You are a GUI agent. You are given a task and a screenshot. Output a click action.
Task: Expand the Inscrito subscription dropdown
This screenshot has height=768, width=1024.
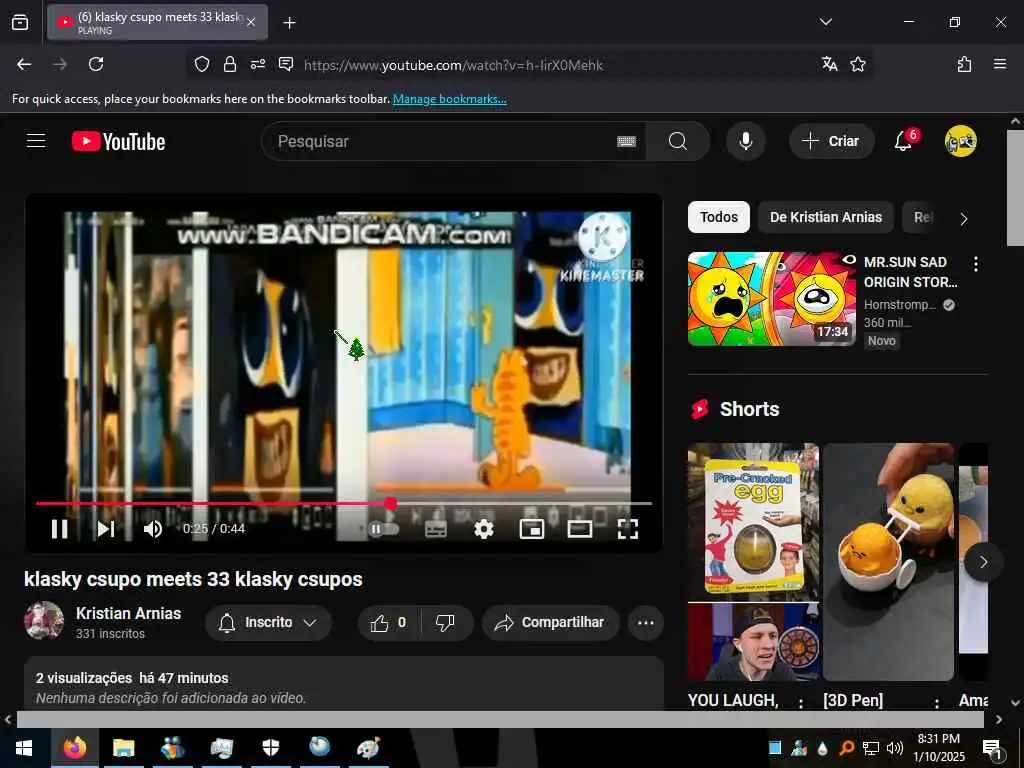[268, 623]
